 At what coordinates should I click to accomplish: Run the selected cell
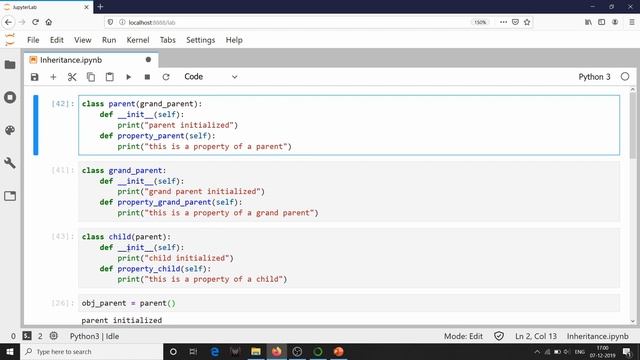128,77
